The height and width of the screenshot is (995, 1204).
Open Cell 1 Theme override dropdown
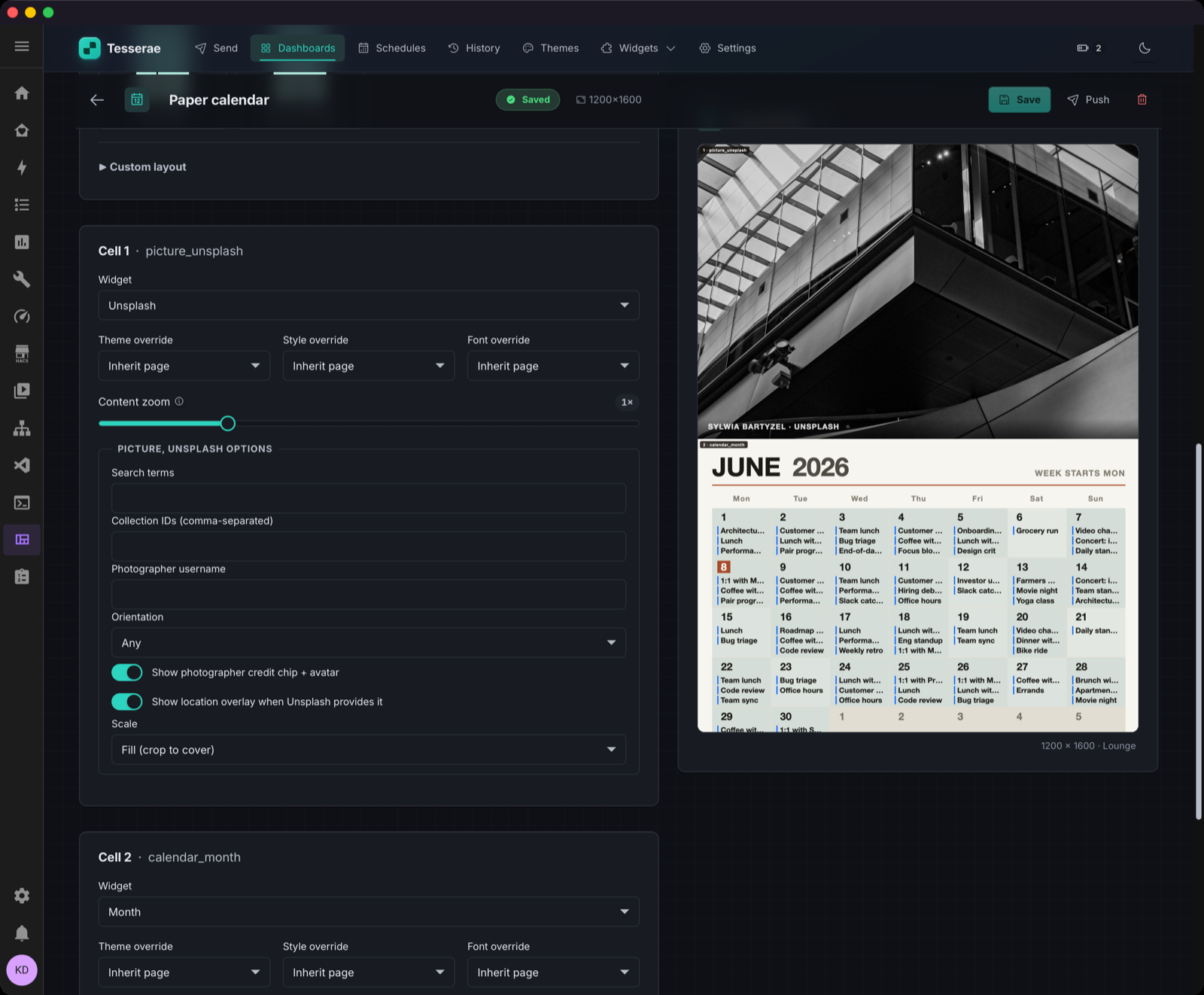(184, 366)
